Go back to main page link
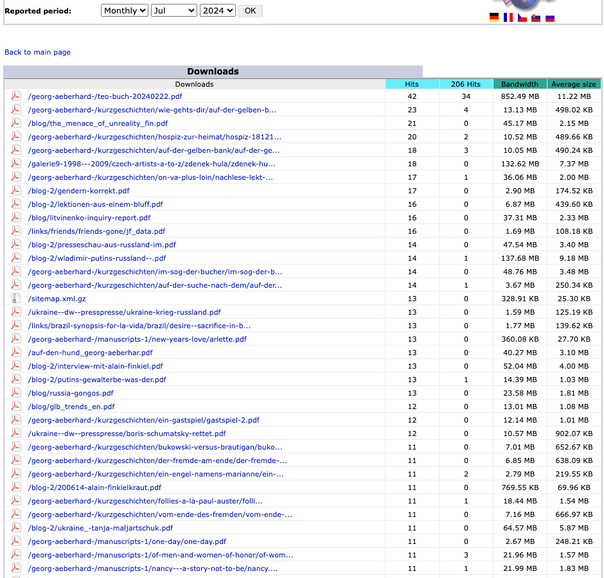The width and height of the screenshot is (604, 578). click(37, 52)
